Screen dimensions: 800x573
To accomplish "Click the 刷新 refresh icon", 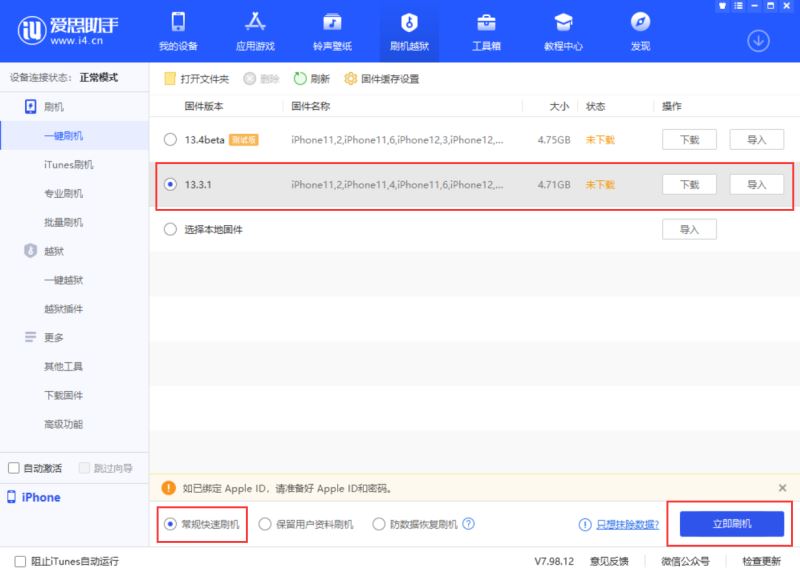I will point(299,79).
